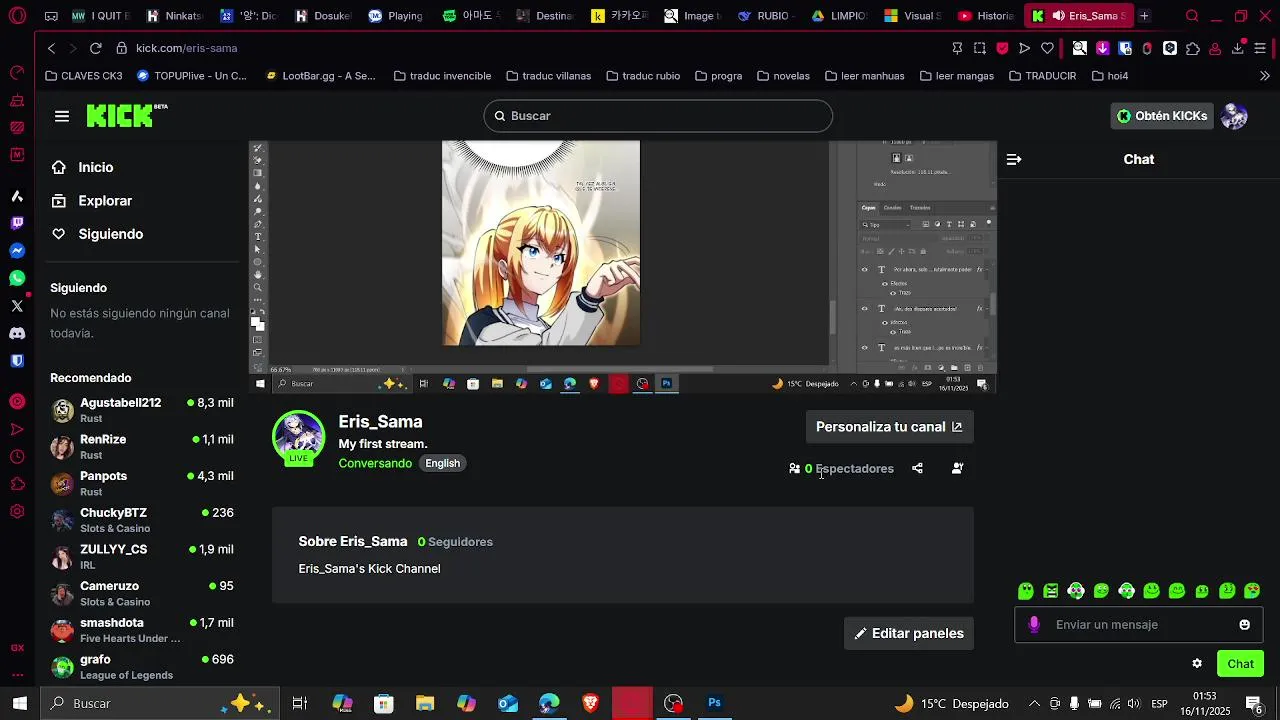The width and height of the screenshot is (1280, 720).
Task: Open a new browser tab with plus
Action: point(1144,16)
